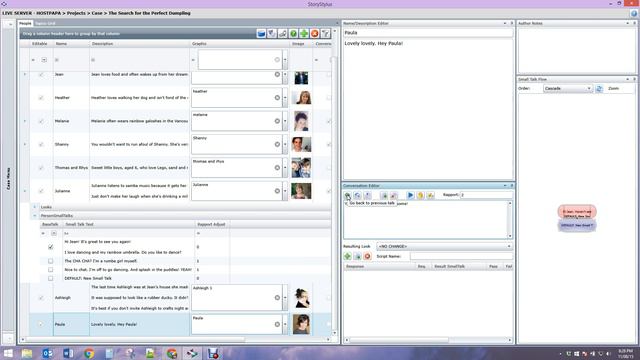The width and height of the screenshot is (640, 360).
Task: Open Ashleigh's Graphic dropdown arrow
Action: [x=285, y=298]
